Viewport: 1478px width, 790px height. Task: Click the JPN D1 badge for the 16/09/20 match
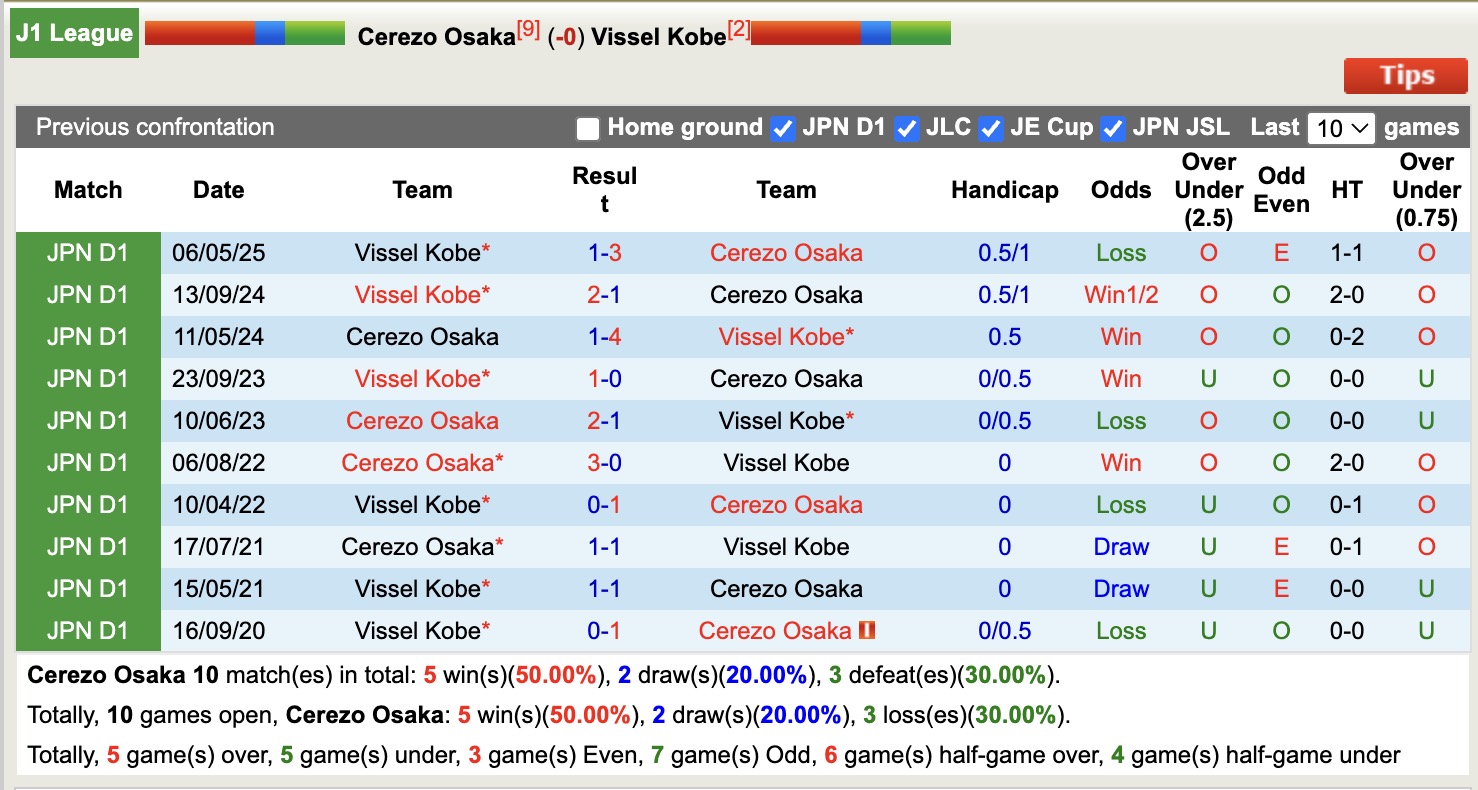[x=88, y=631]
